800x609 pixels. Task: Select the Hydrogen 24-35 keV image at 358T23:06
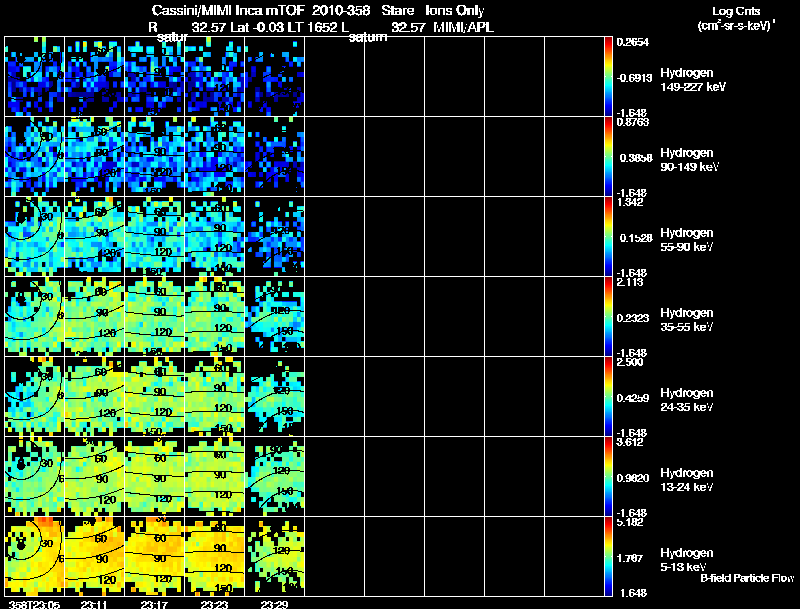click(35, 397)
